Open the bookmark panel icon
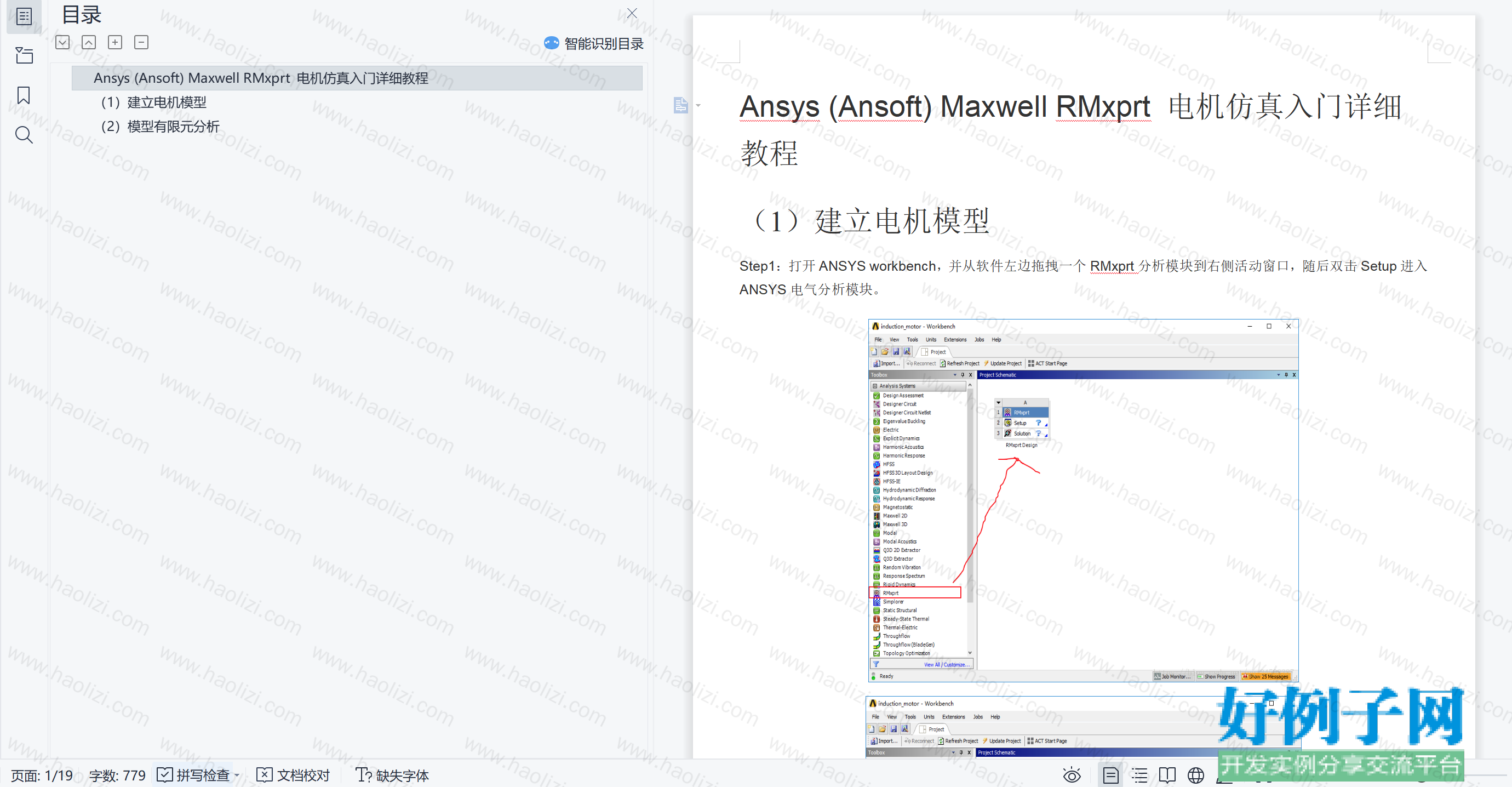Viewport: 1512px width, 787px height. coord(24,95)
